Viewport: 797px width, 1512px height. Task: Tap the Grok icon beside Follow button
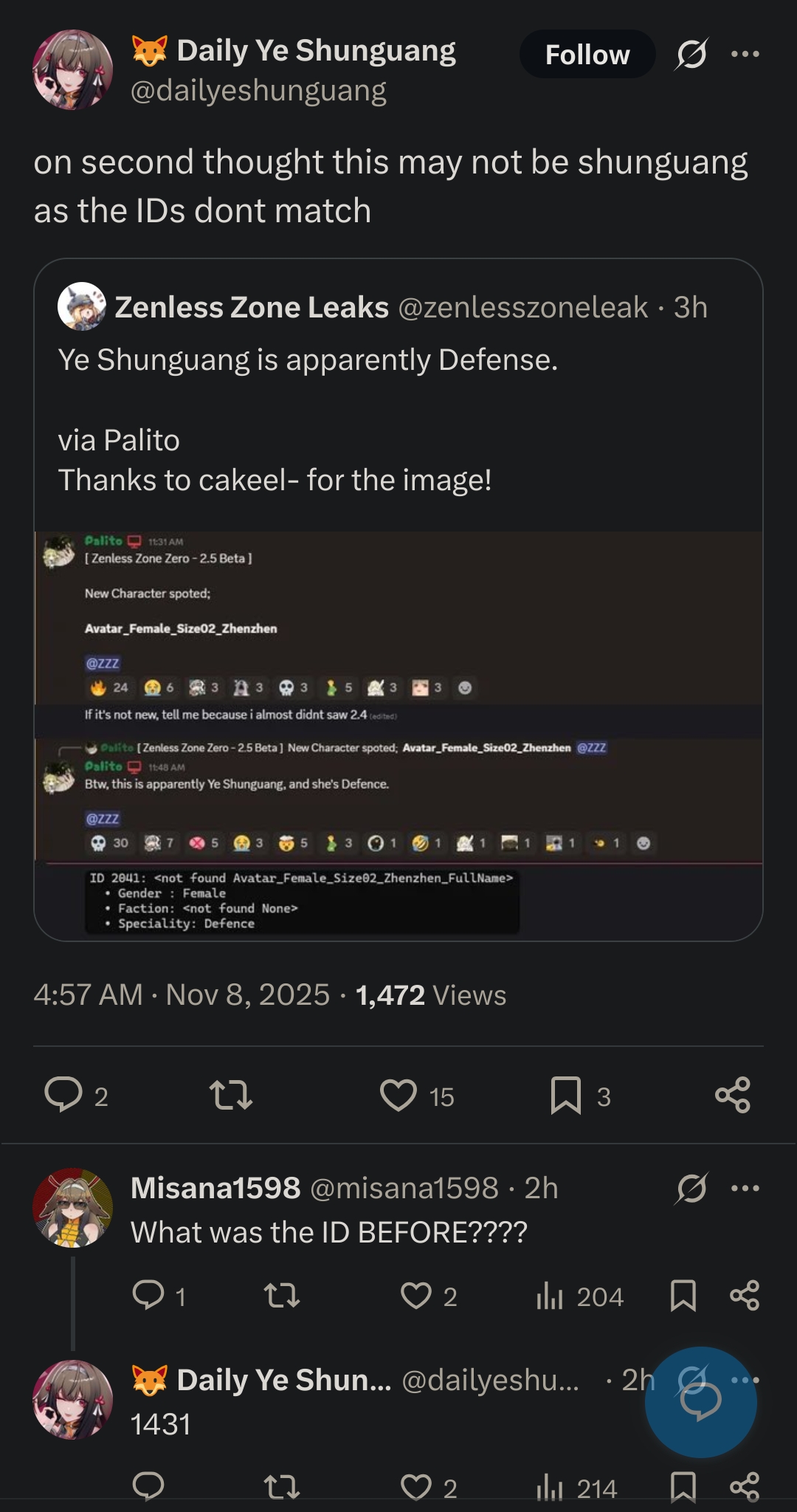pyautogui.click(x=691, y=54)
